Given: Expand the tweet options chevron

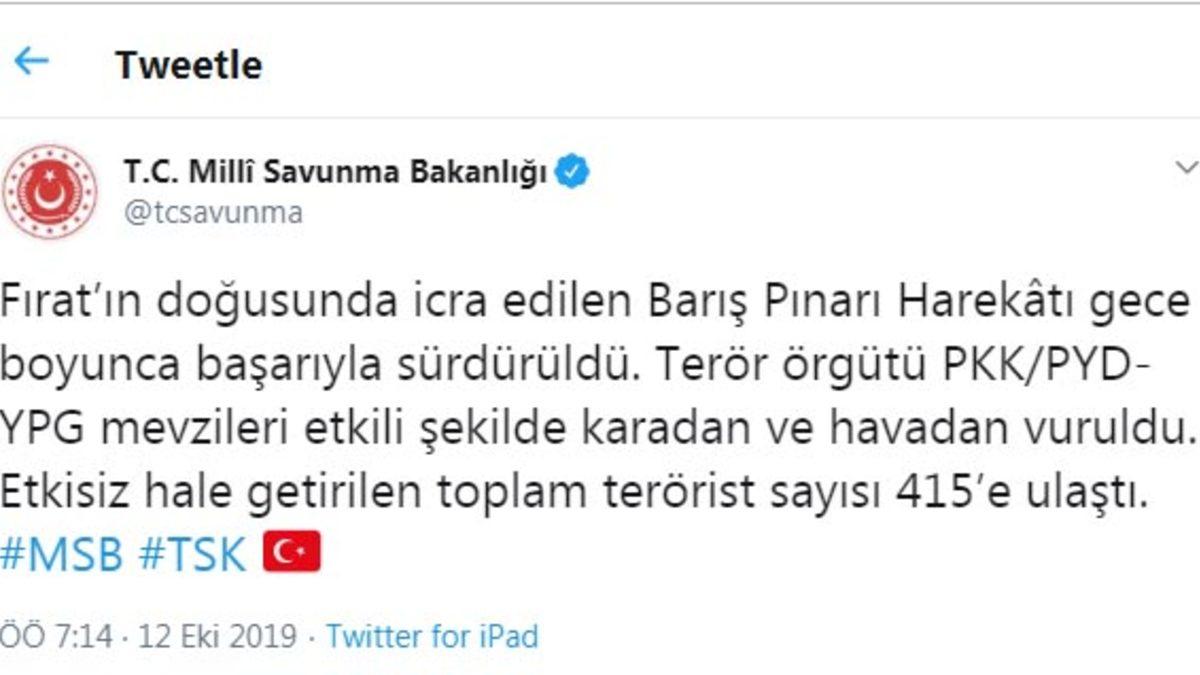Looking at the screenshot, I should tap(1186, 167).
